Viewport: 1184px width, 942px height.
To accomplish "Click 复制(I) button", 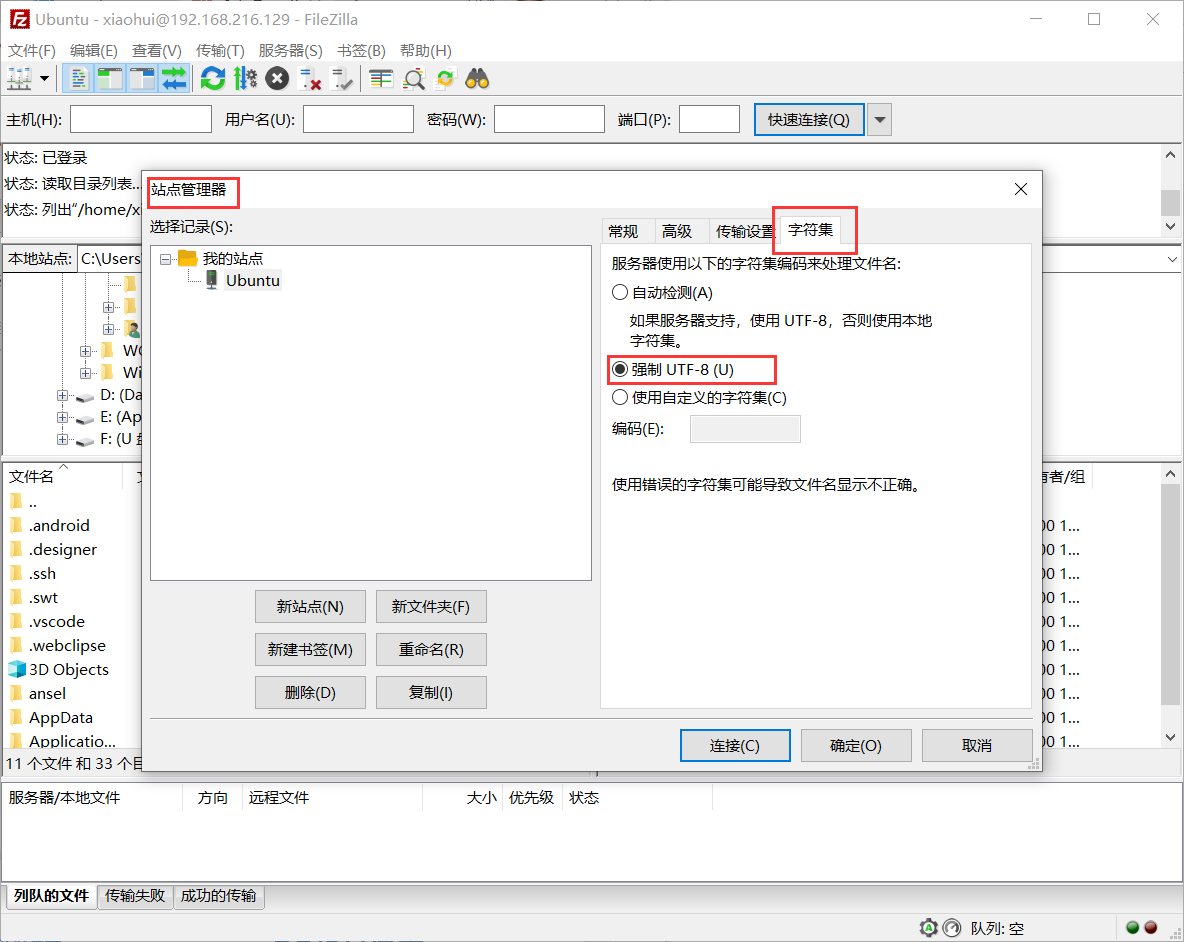I will (431, 693).
